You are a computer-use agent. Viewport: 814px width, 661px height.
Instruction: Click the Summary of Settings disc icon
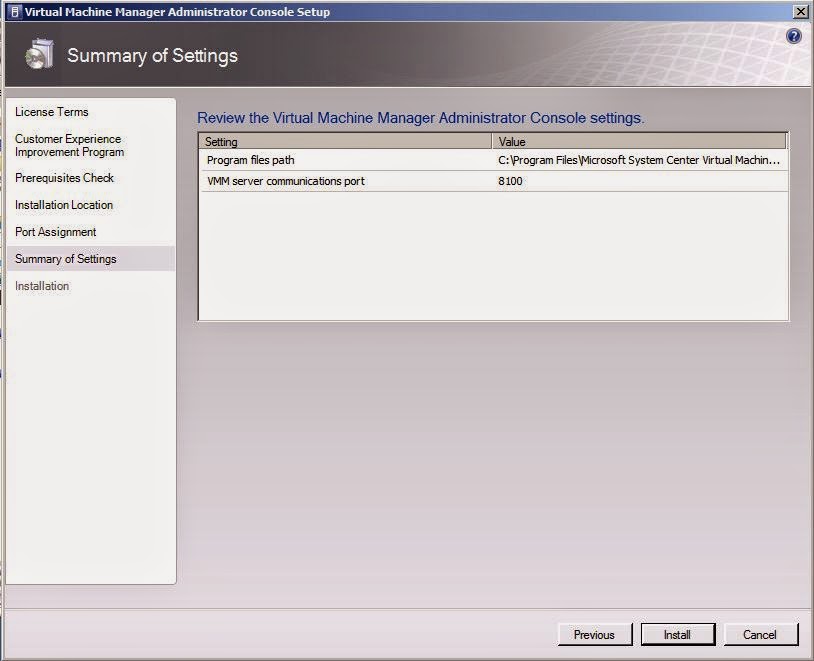click(39, 55)
